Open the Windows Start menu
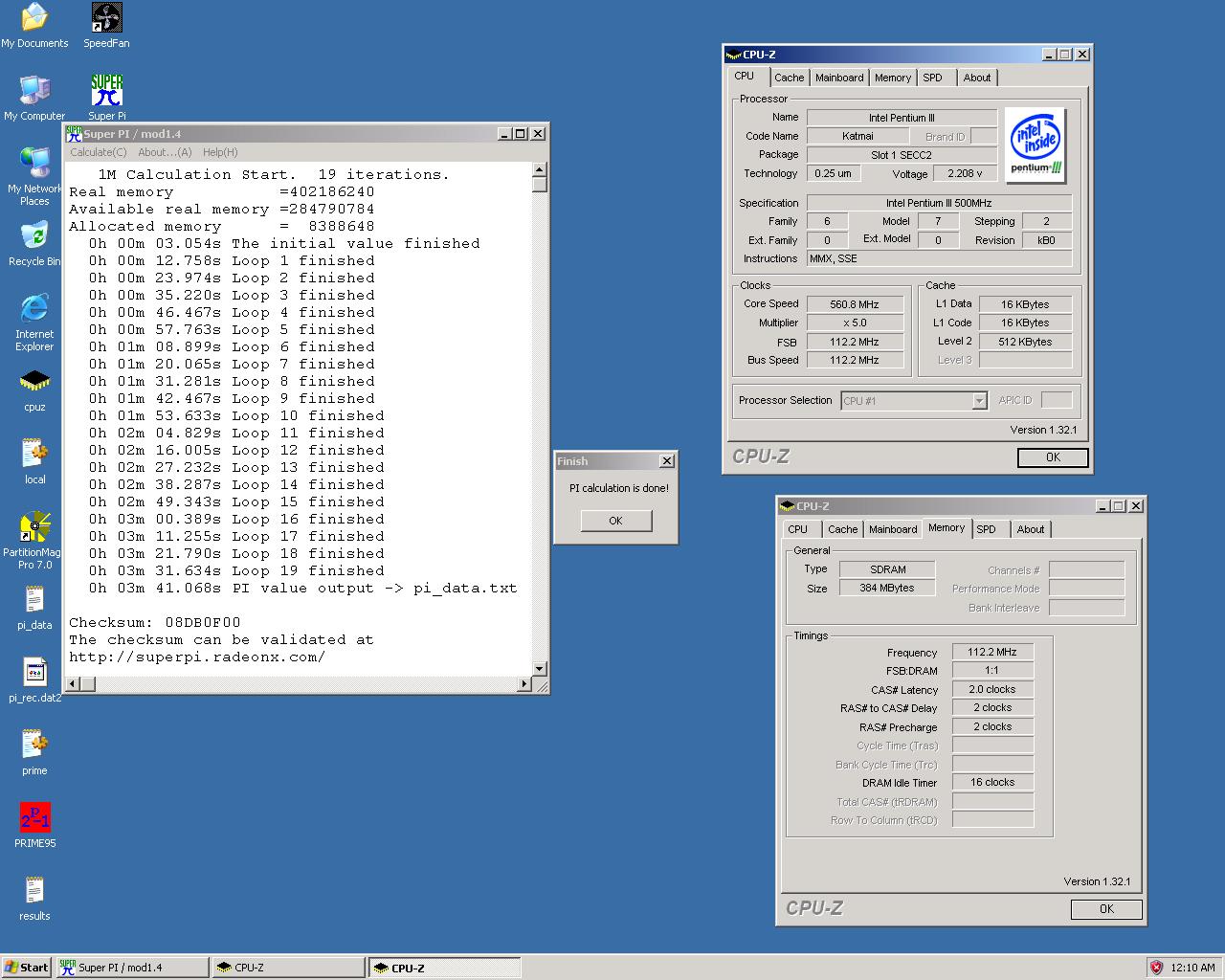Viewport: 1225px width, 980px height. point(27,968)
